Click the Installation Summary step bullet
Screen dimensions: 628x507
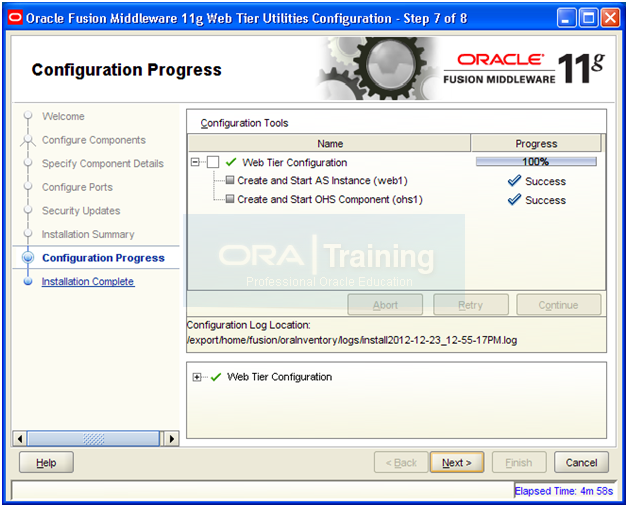(28, 234)
